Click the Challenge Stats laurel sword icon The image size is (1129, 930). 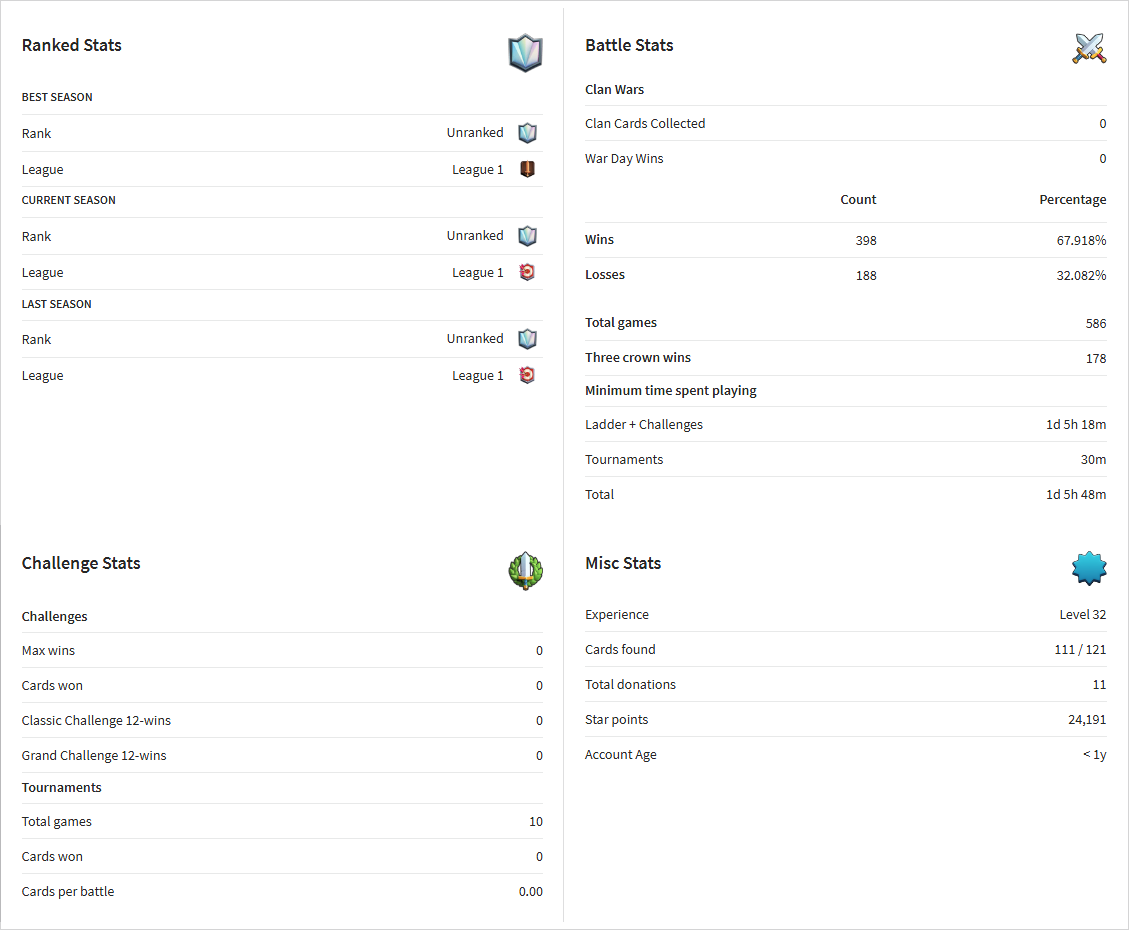[526, 571]
